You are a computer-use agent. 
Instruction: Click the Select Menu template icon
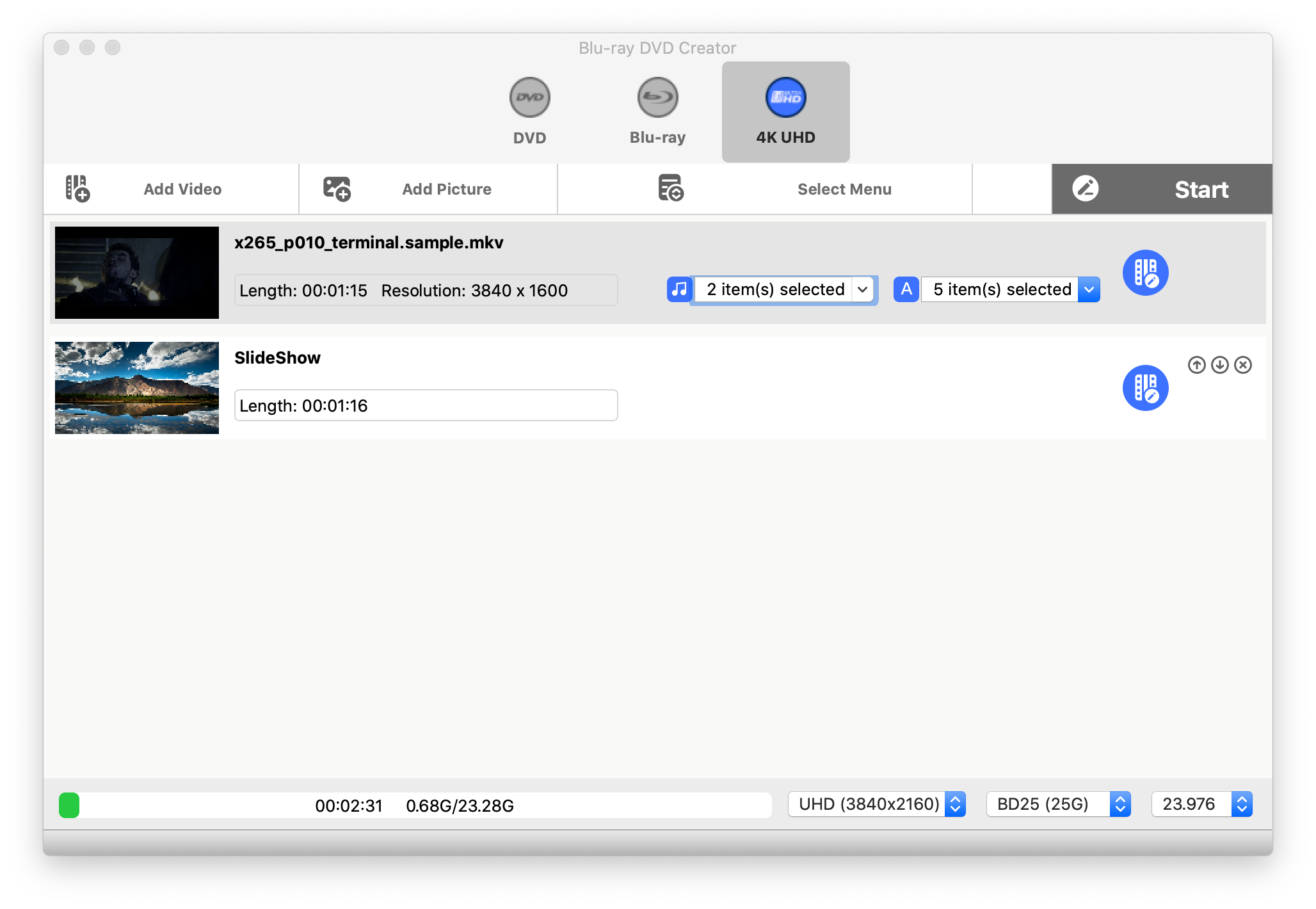tap(671, 188)
